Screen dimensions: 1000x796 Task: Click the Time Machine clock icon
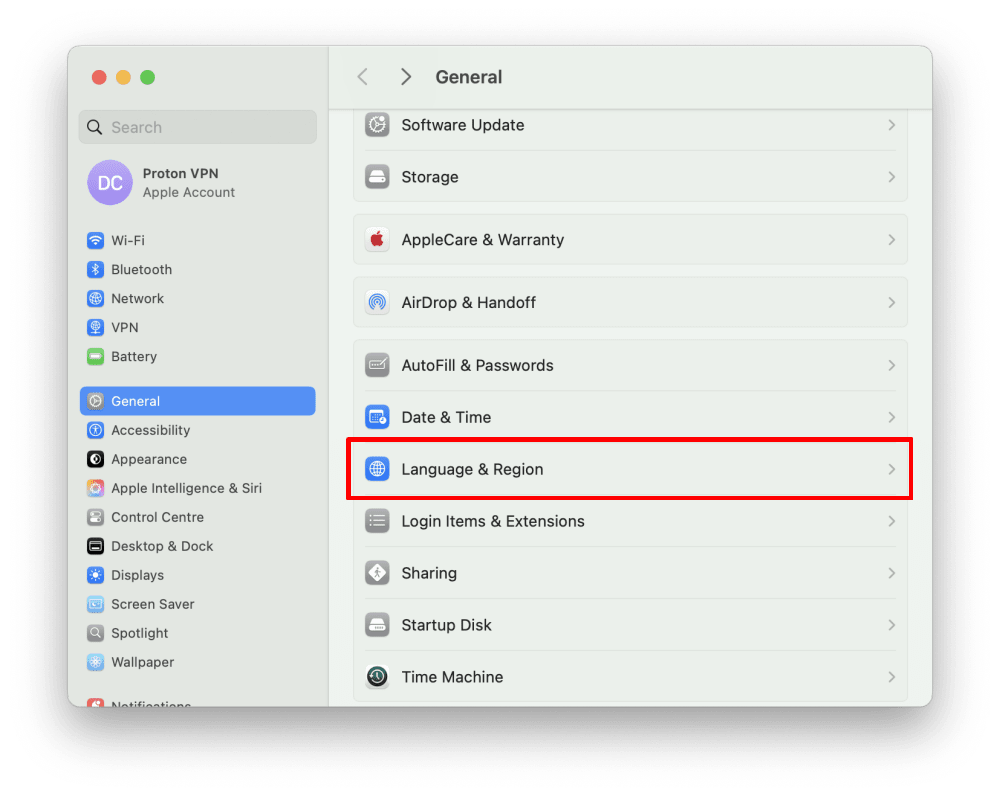click(x=378, y=677)
